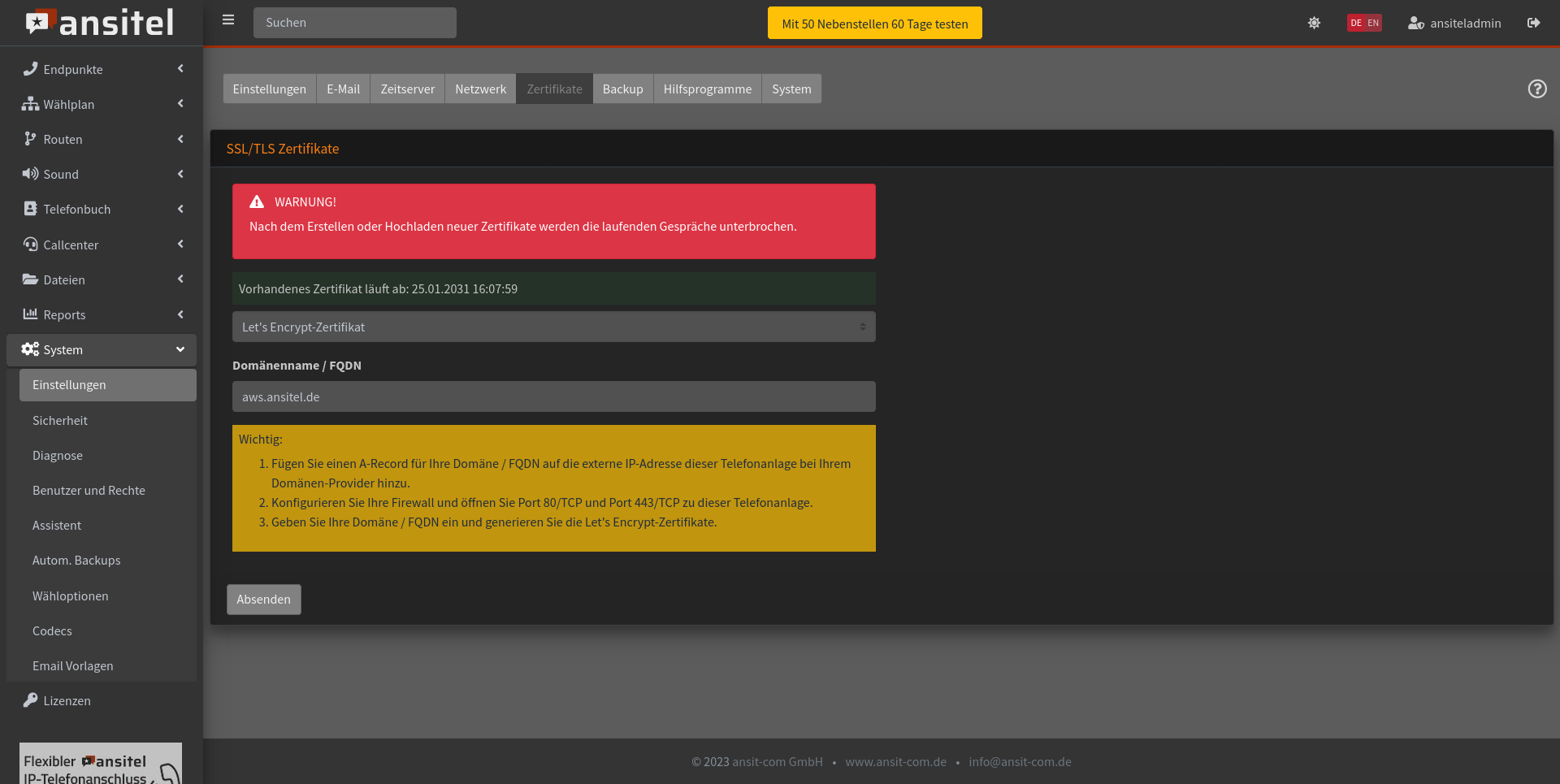Click the Sound speaker icon
This screenshot has height=784, width=1560.
point(30,174)
